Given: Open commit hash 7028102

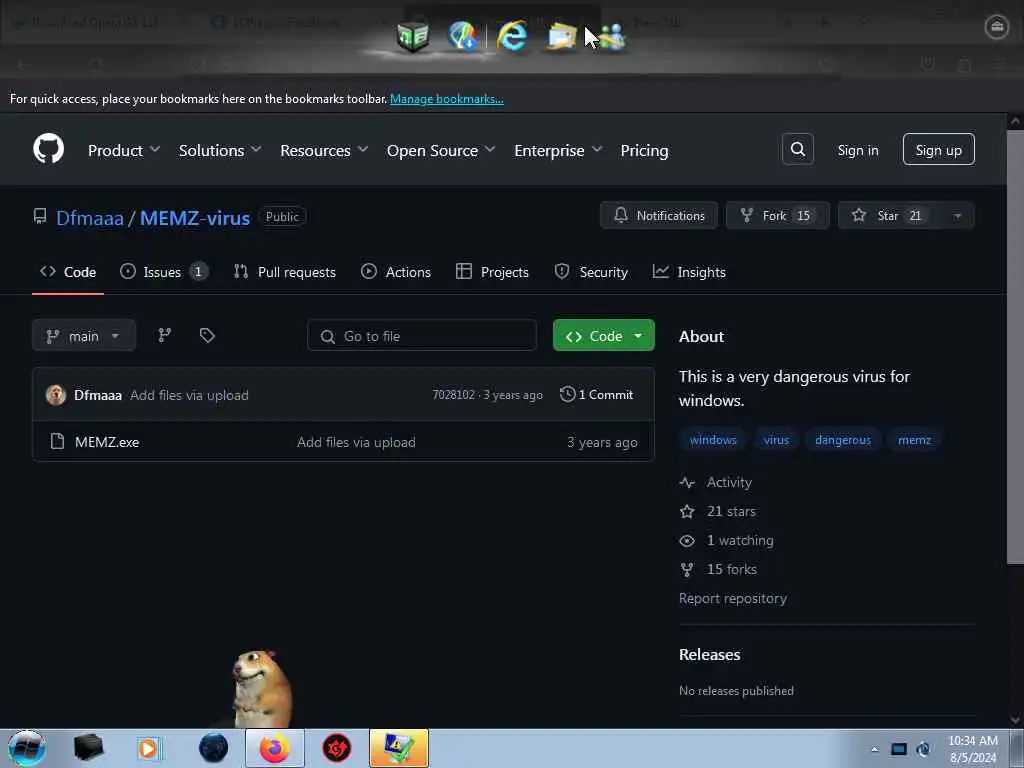Looking at the screenshot, I should coord(453,394).
